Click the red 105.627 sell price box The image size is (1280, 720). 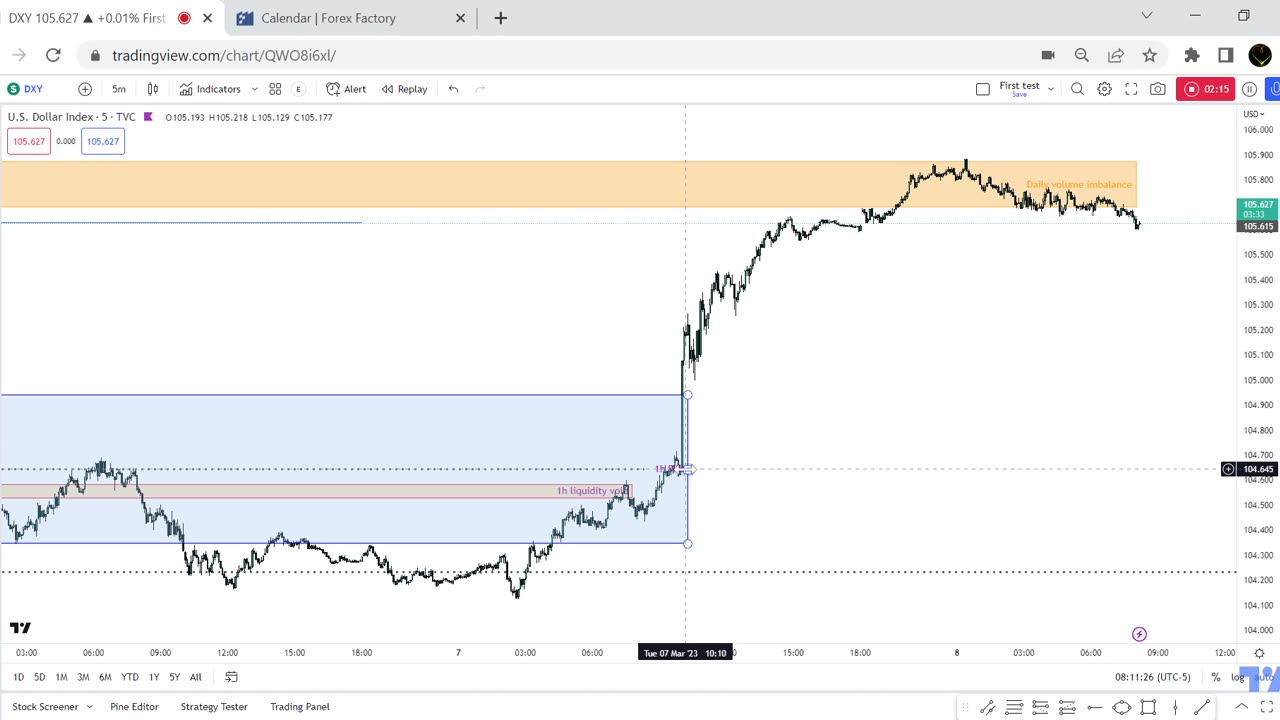pyautogui.click(x=28, y=141)
